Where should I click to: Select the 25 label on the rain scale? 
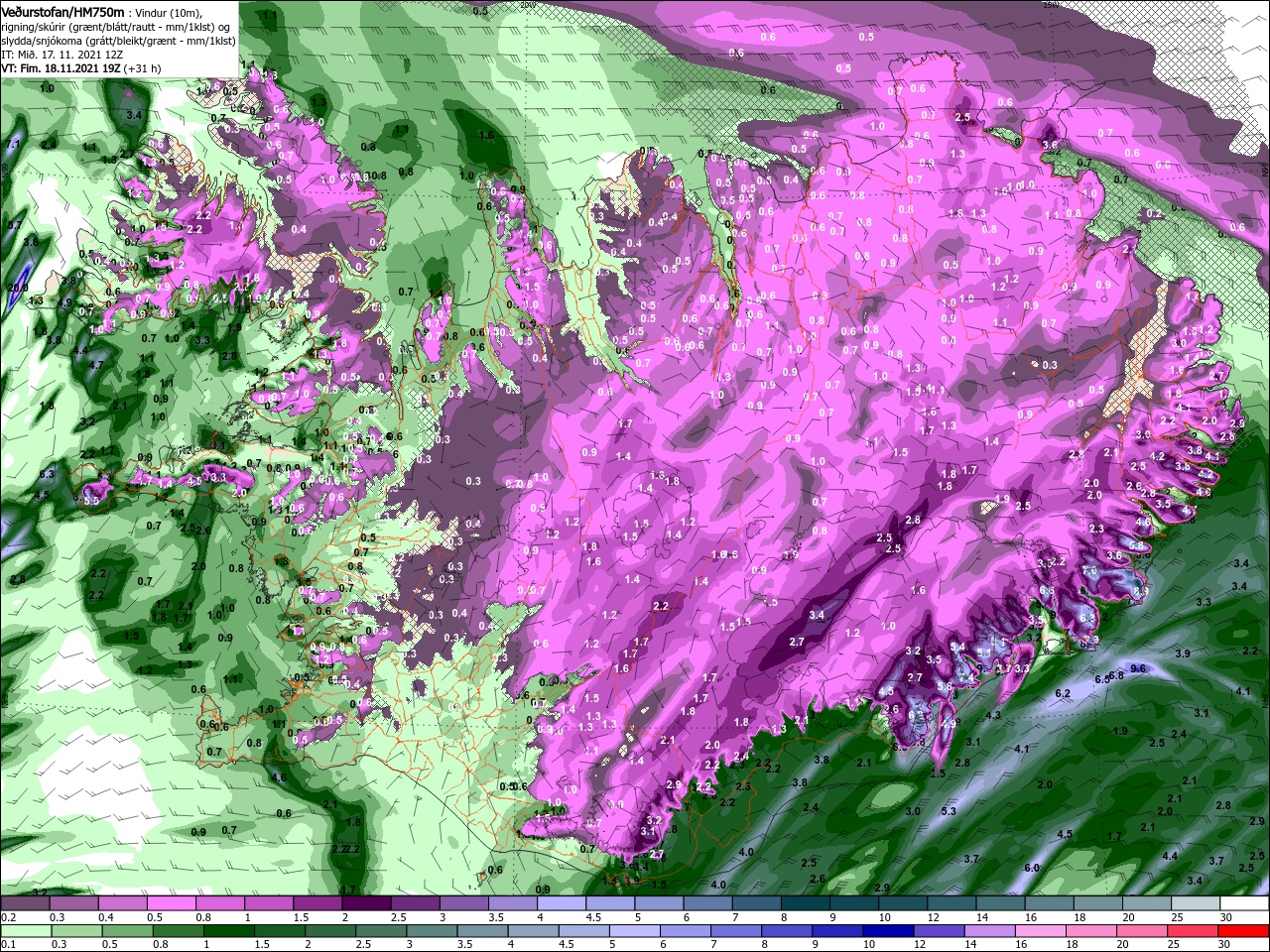[1174, 944]
